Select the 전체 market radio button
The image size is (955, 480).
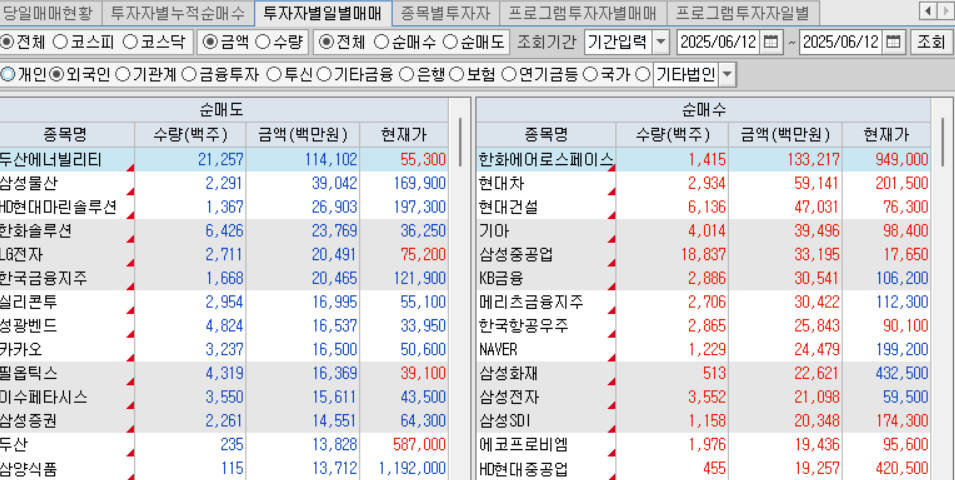pyautogui.click(x=7, y=41)
